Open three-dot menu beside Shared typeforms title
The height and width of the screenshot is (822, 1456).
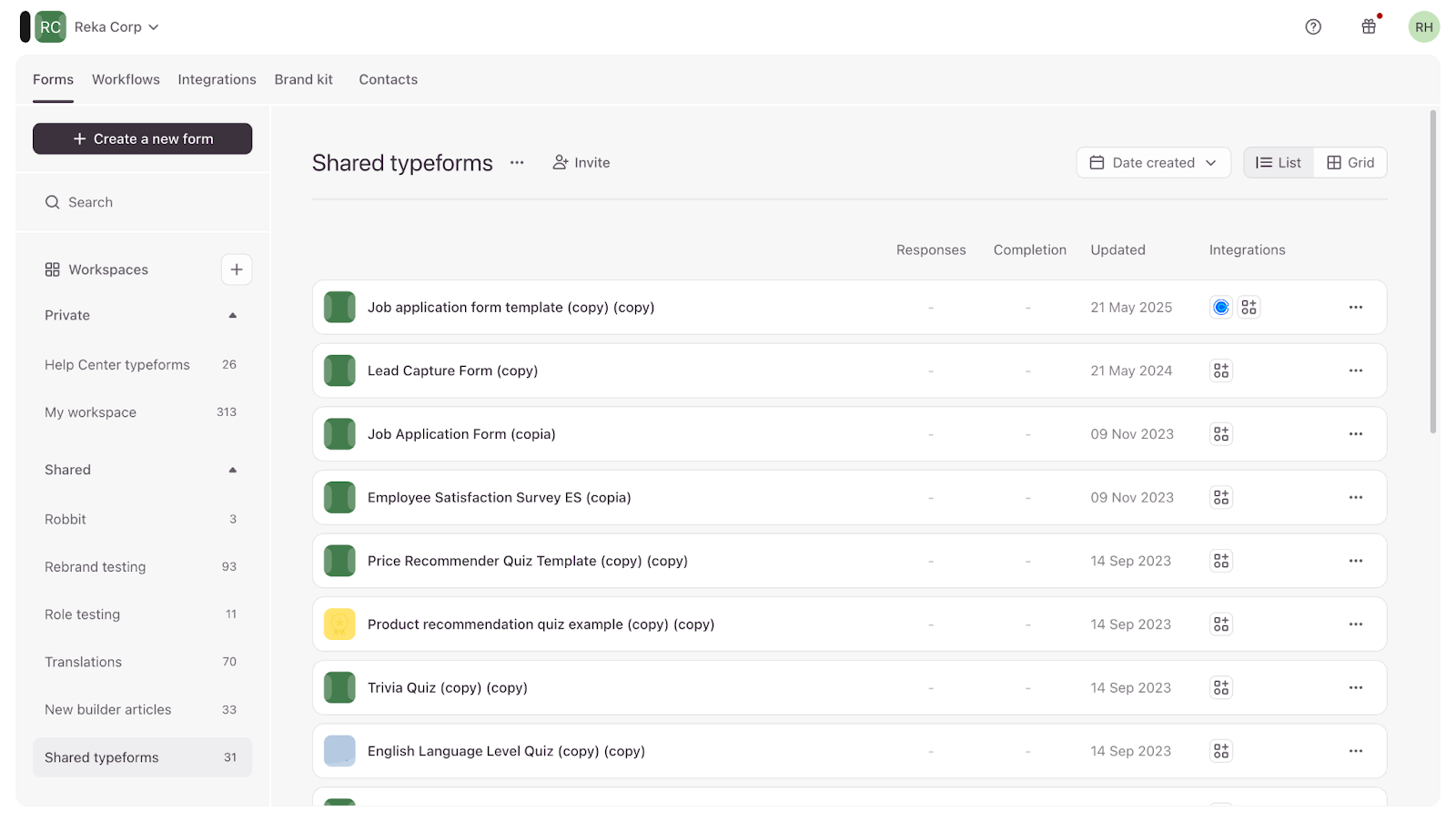pyautogui.click(x=517, y=163)
